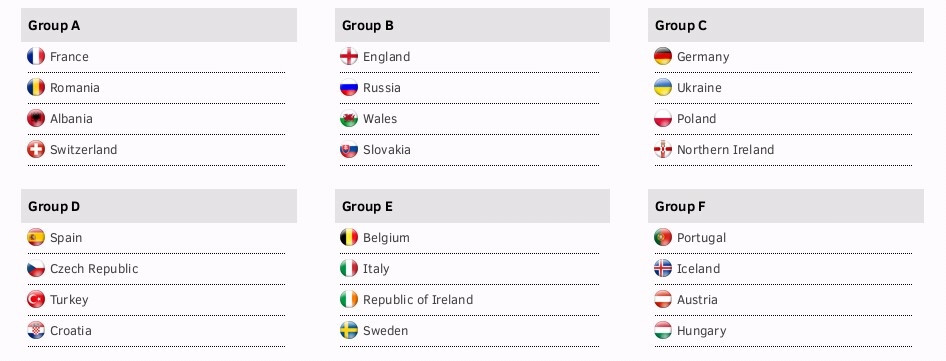Click the Germany flag icon
This screenshot has height=361, width=946.
coord(662,57)
